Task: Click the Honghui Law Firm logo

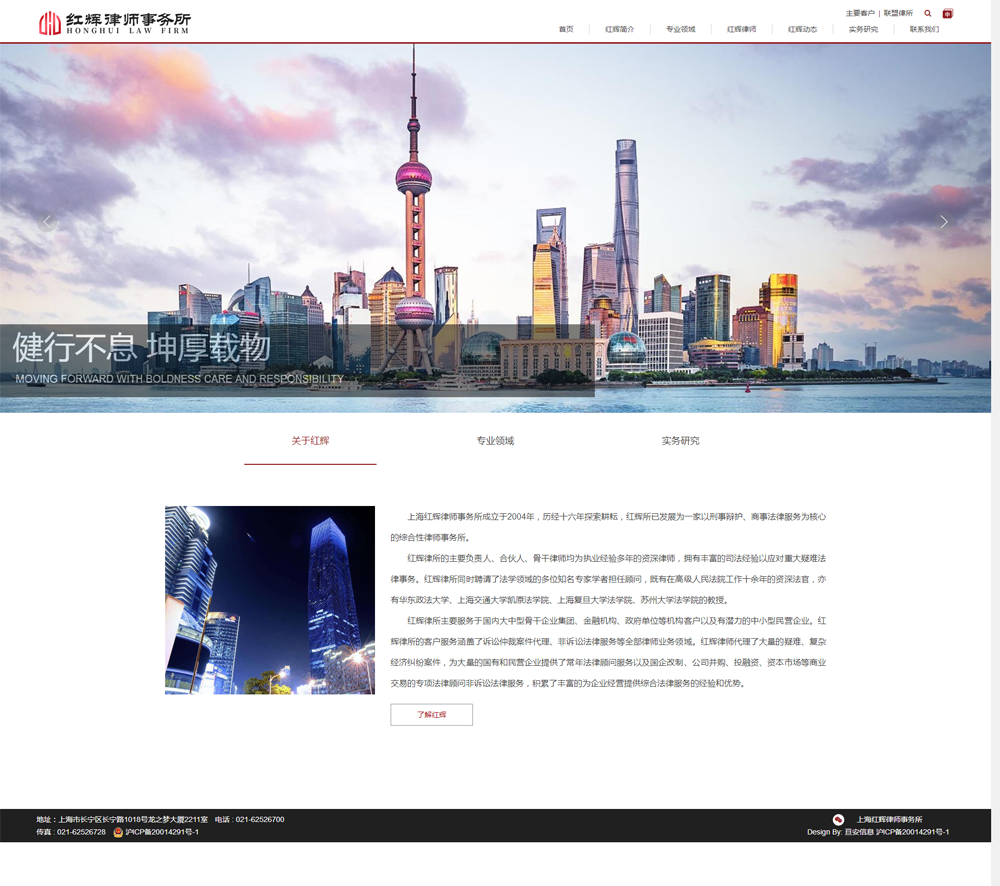Action: coord(114,22)
